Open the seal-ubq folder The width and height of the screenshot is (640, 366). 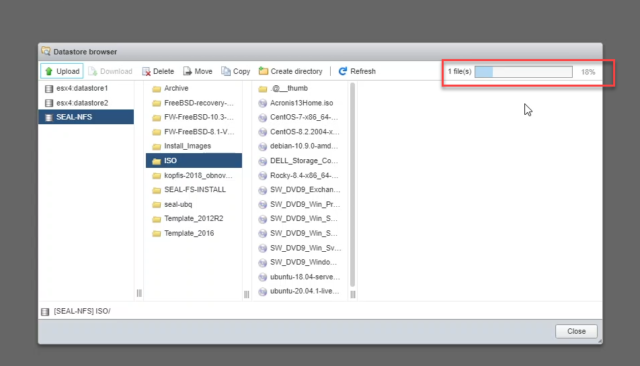click(x=194, y=204)
